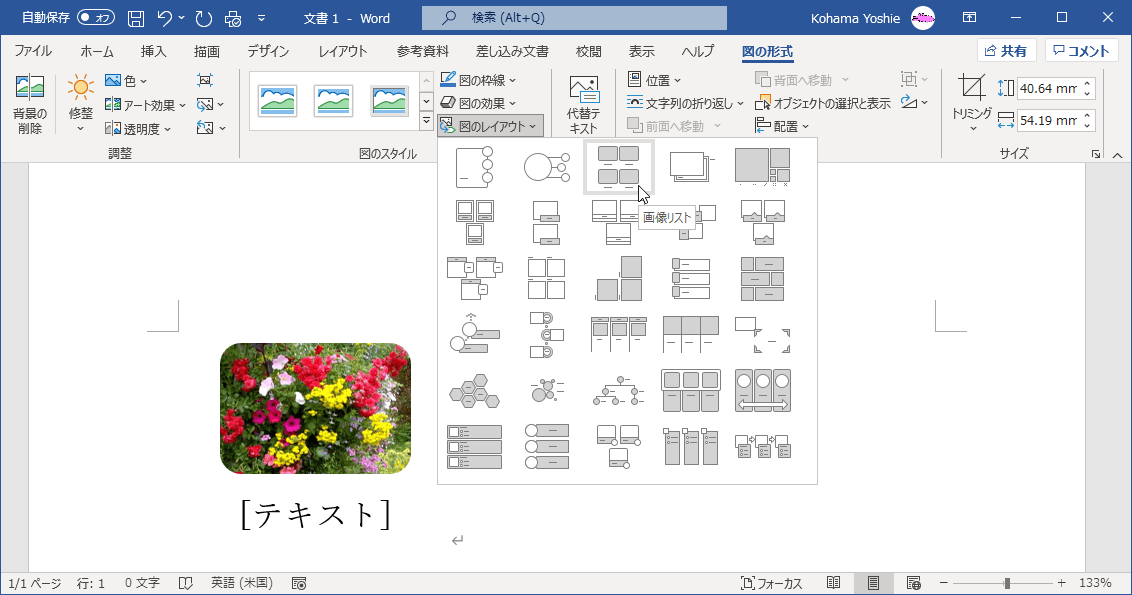Screen dimensions: 1132x595
Task: Select the hexagon cluster picture layout
Action: [474, 391]
